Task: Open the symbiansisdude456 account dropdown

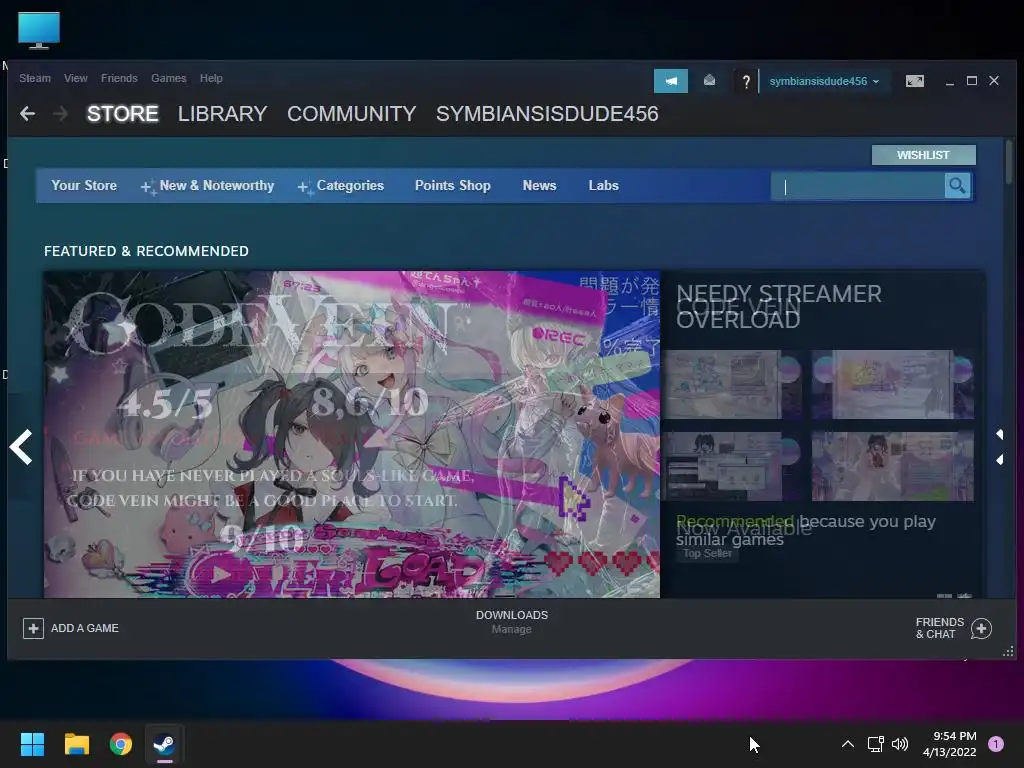Action: (824, 82)
